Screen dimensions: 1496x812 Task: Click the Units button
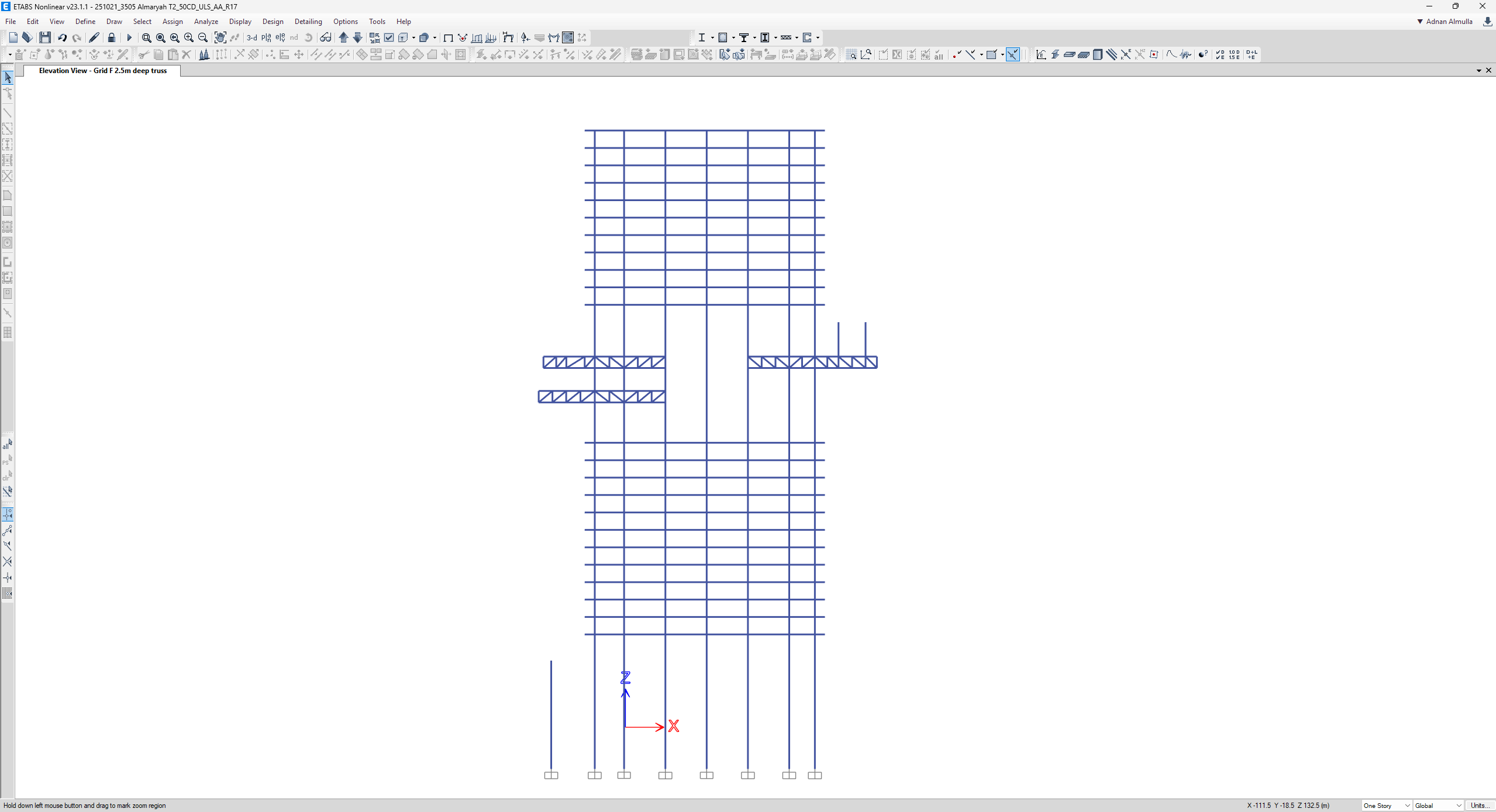[1480, 806]
